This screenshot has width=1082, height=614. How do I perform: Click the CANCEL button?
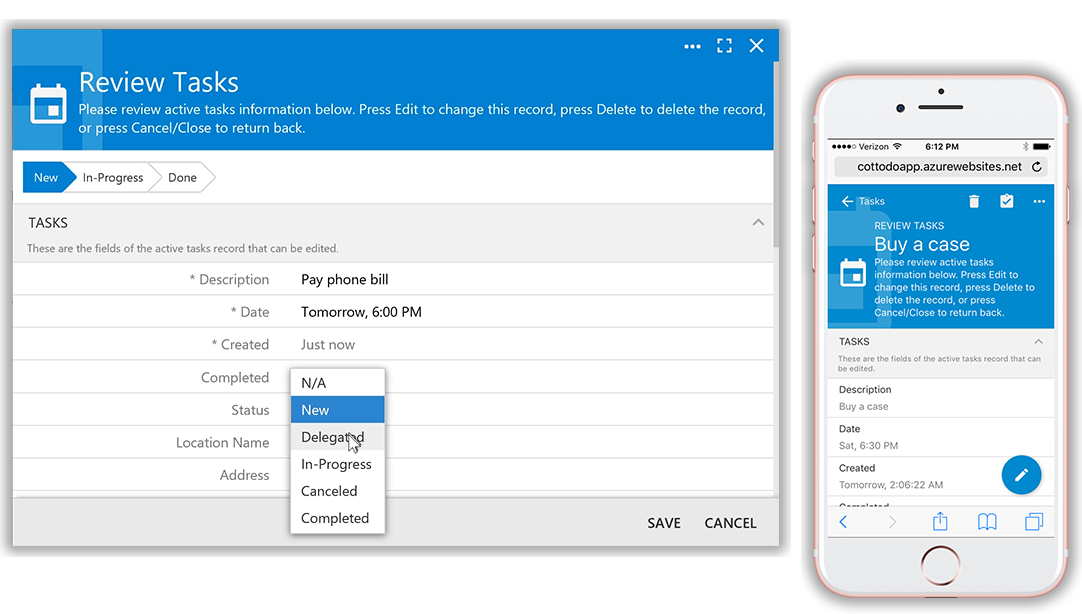tap(730, 523)
